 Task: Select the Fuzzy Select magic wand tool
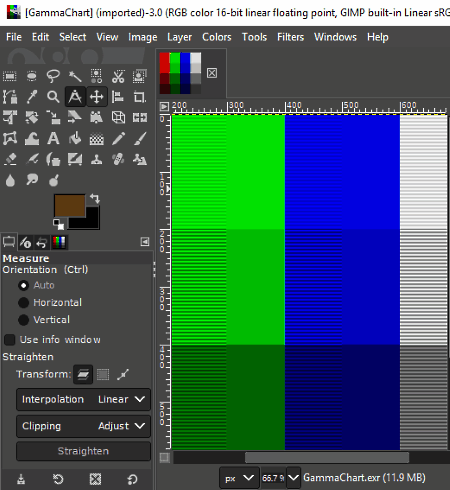click(x=75, y=76)
